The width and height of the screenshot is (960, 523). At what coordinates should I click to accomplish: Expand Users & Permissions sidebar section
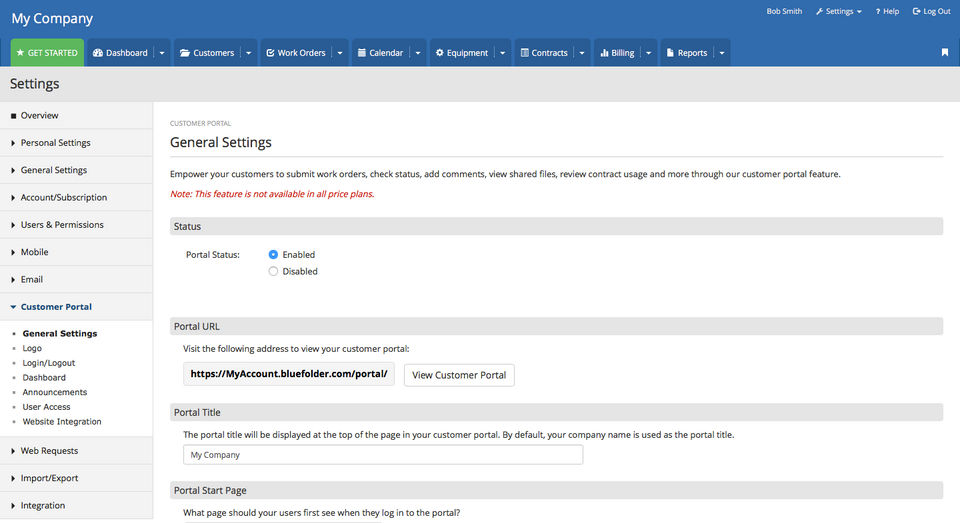tap(62, 225)
